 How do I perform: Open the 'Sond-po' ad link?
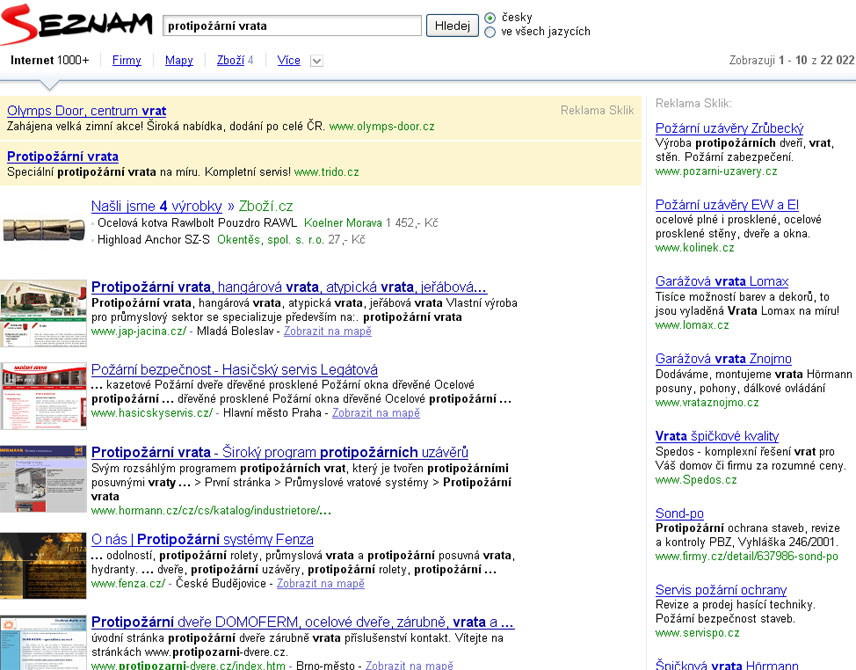[x=680, y=513]
